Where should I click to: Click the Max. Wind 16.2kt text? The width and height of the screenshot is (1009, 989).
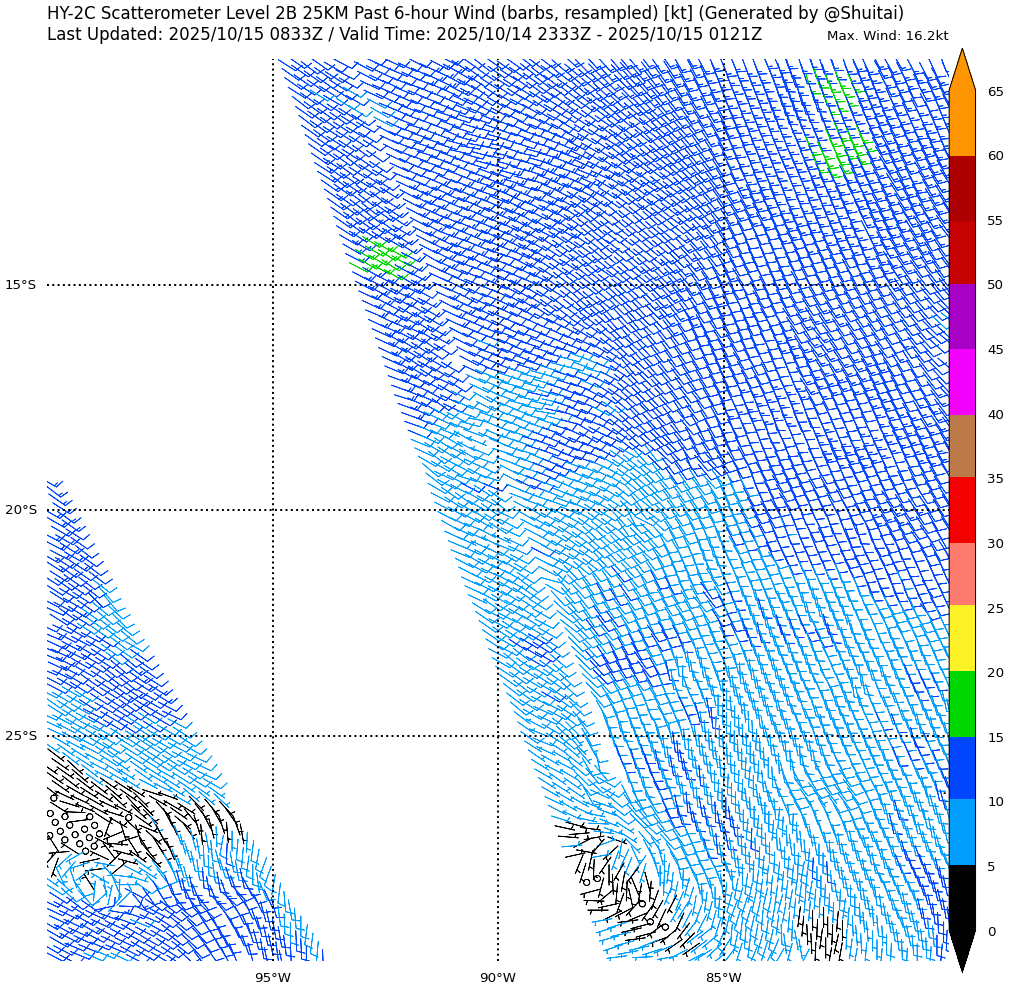pos(887,36)
